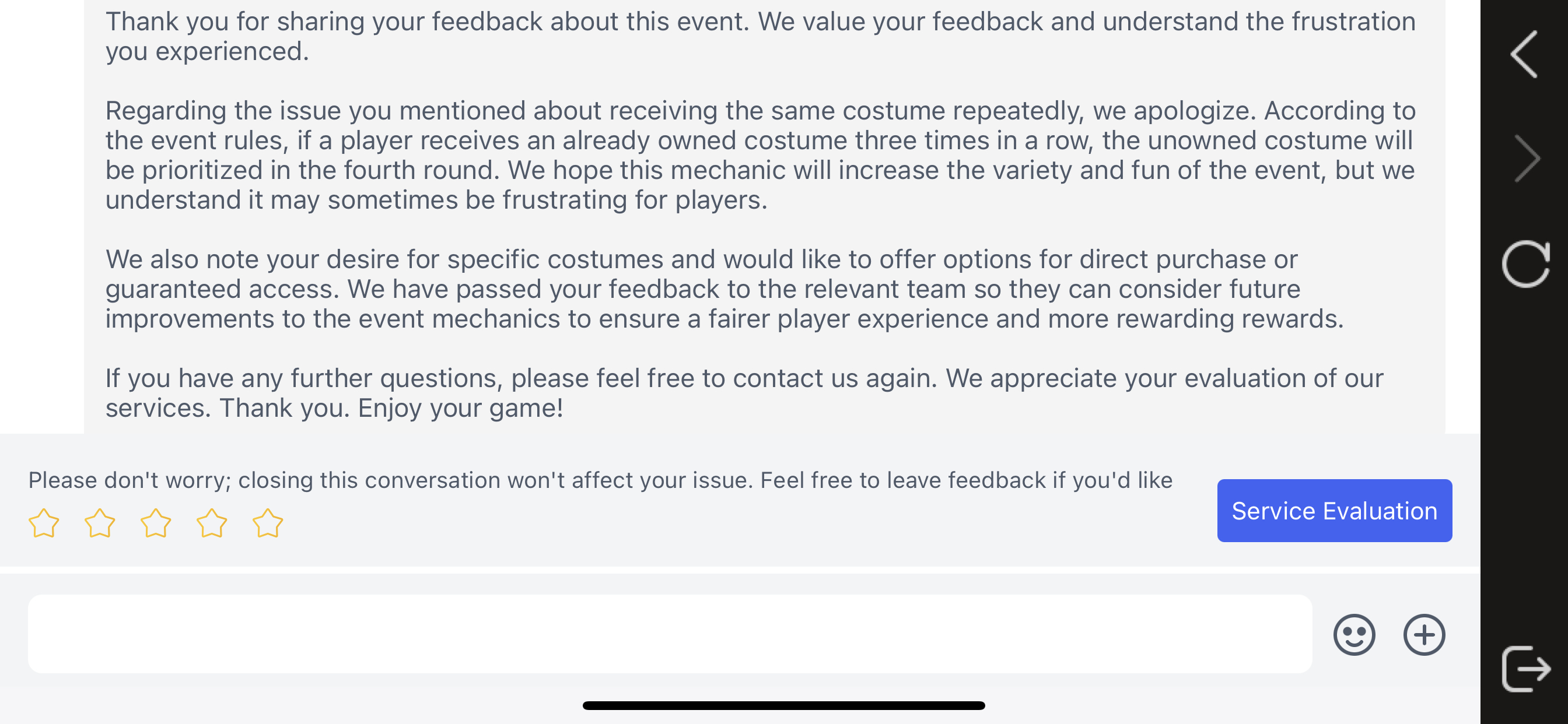1568x724 pixels.
Task: Reload the page with the refresh icon
Action: point(1525,264)
